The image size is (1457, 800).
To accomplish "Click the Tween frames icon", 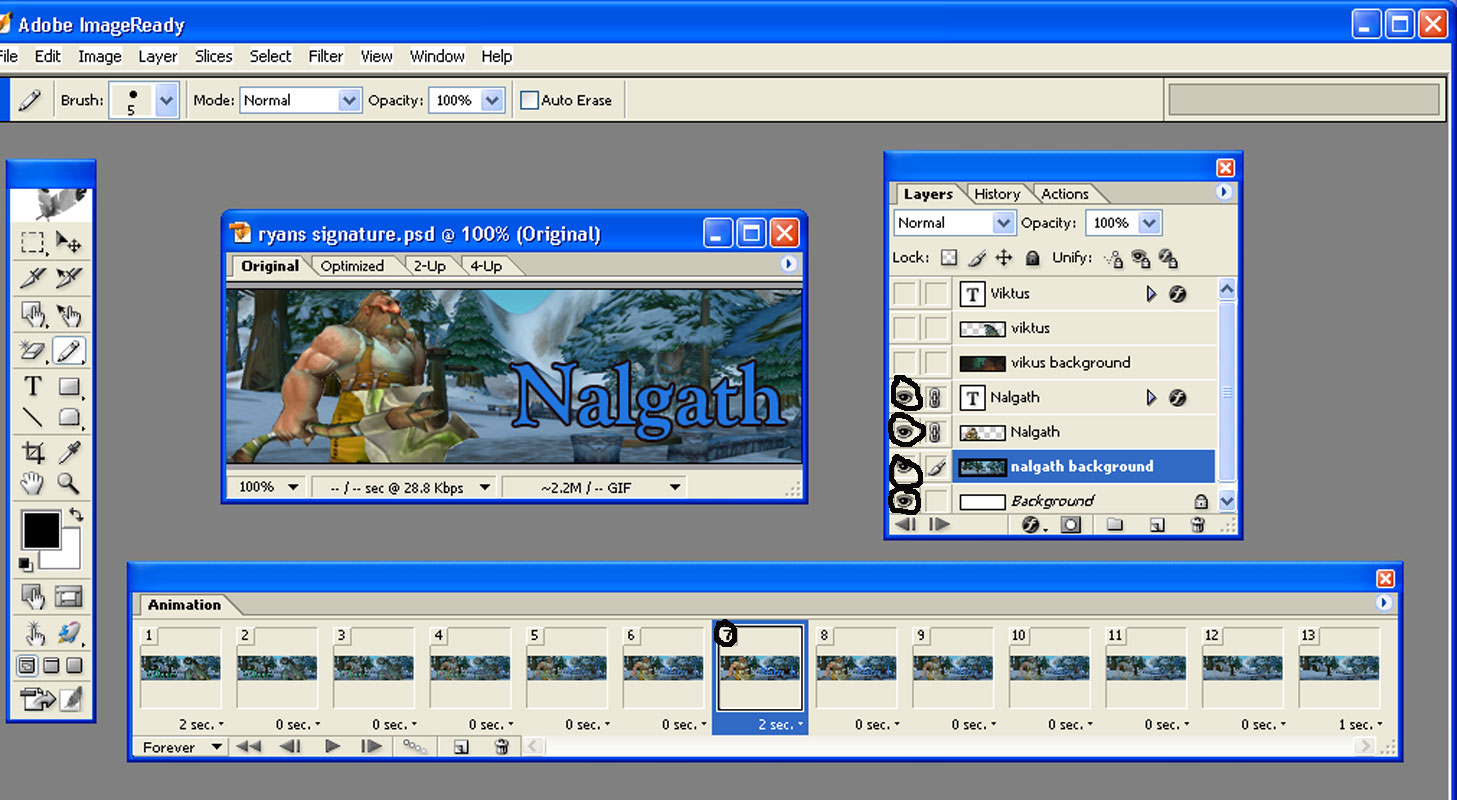I will pos(414,746).
